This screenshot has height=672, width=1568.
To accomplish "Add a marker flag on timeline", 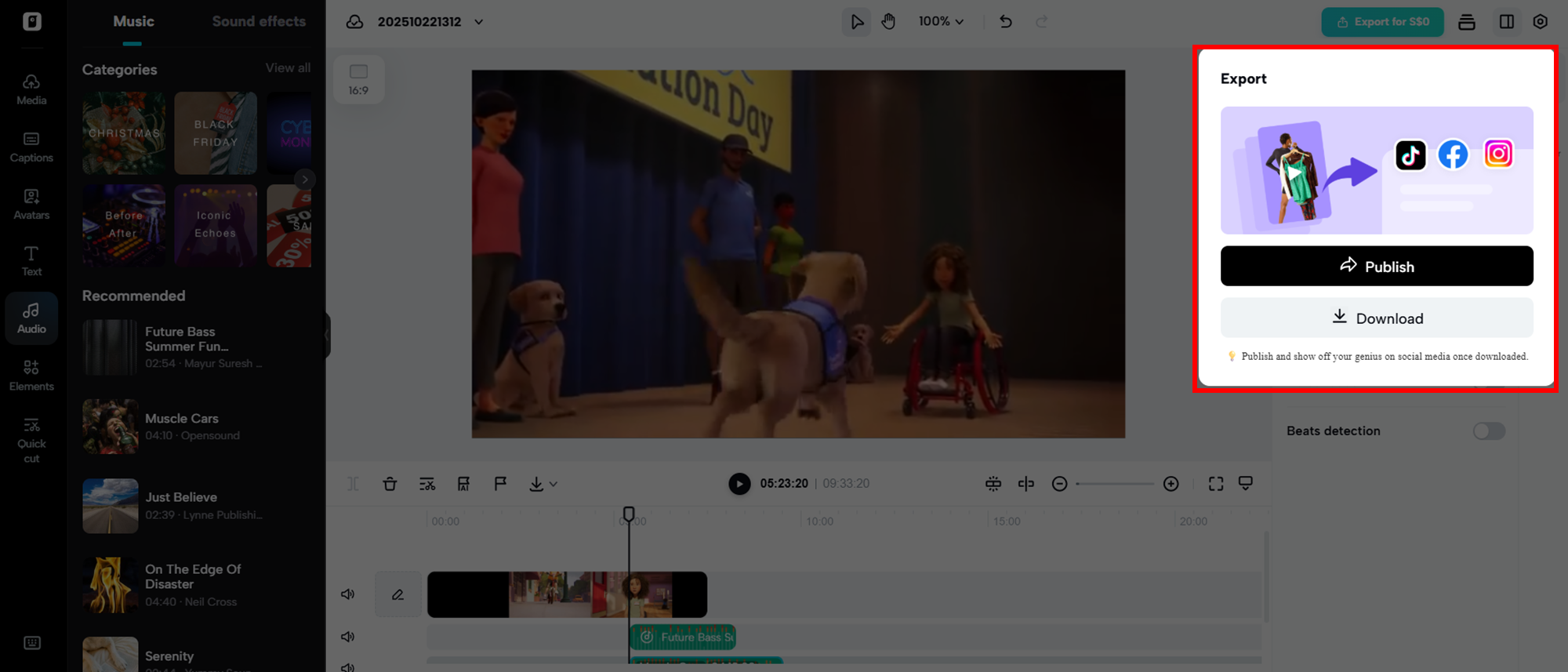I will pyautogui.click(x=500, y=484).
